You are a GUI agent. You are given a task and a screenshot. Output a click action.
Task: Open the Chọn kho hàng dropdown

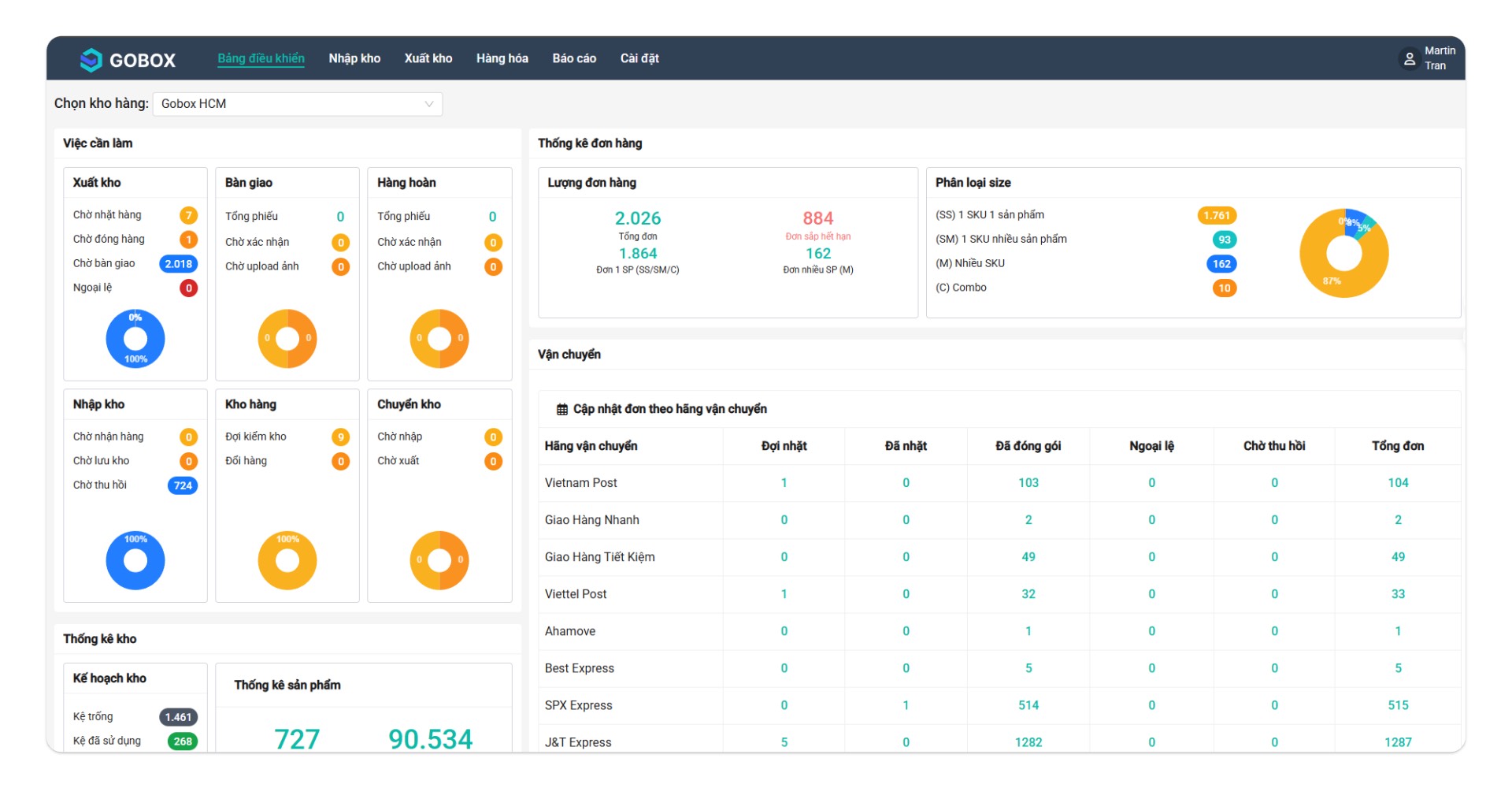coord(297,104)
